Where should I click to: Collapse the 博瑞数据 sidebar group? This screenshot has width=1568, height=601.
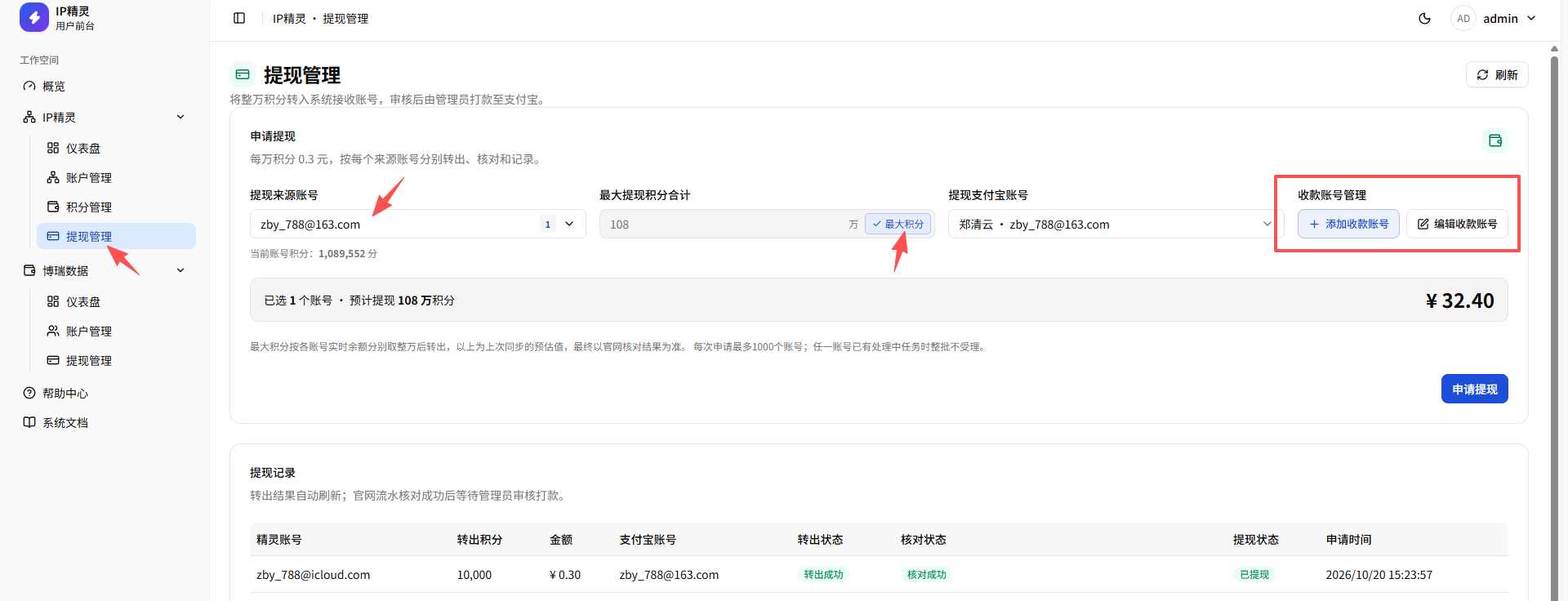click(x=180, y=270)
